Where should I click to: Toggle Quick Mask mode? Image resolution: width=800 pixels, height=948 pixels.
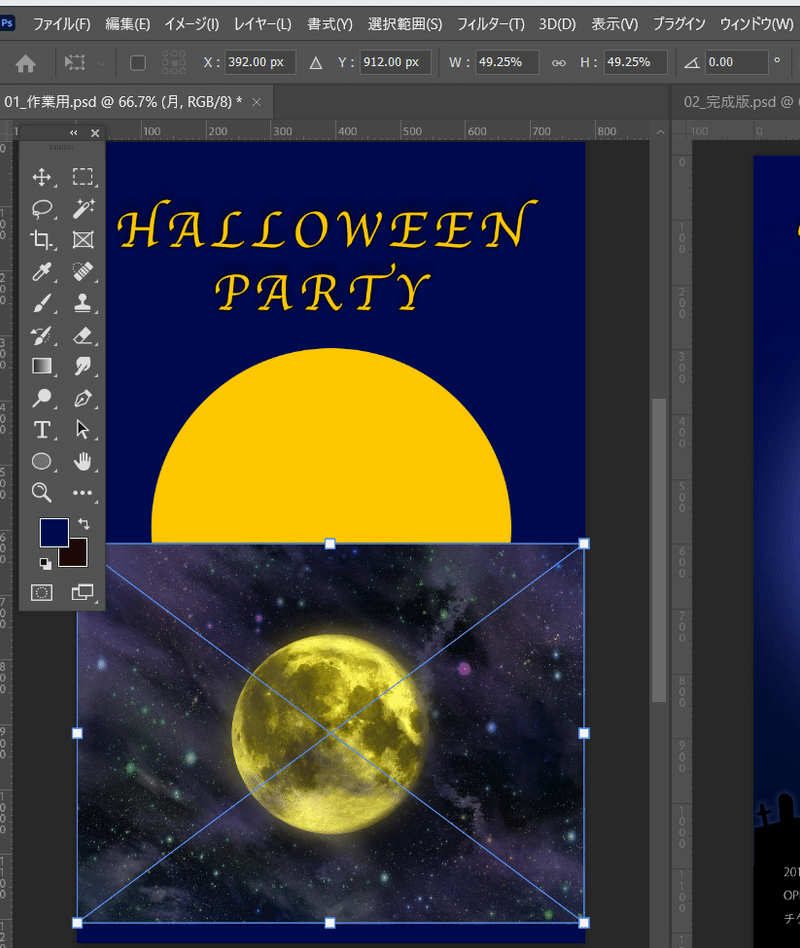click(42, 592)
